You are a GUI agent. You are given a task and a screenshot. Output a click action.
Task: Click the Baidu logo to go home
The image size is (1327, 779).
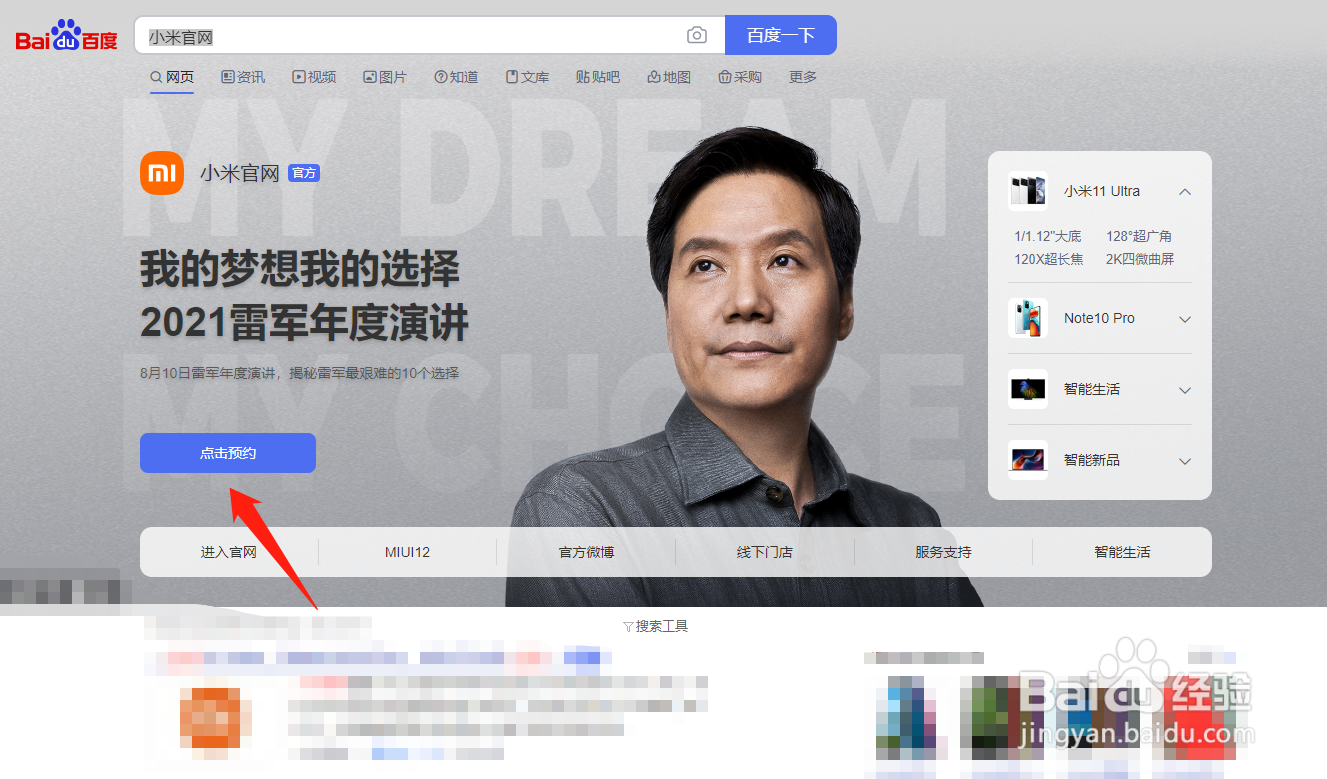click(64, 34)
